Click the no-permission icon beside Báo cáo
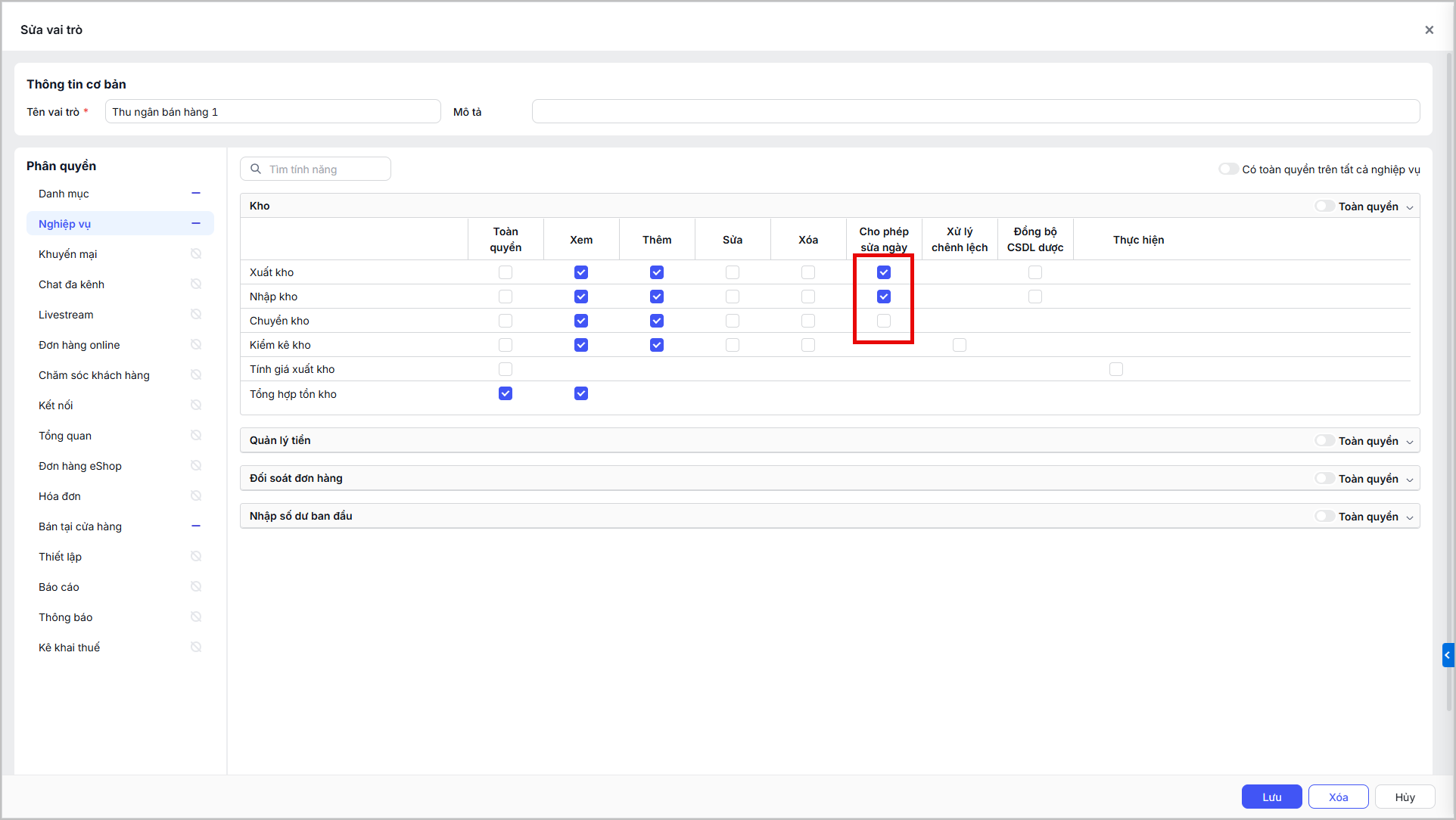The image size is (1456, 820). tap(196, 587)
